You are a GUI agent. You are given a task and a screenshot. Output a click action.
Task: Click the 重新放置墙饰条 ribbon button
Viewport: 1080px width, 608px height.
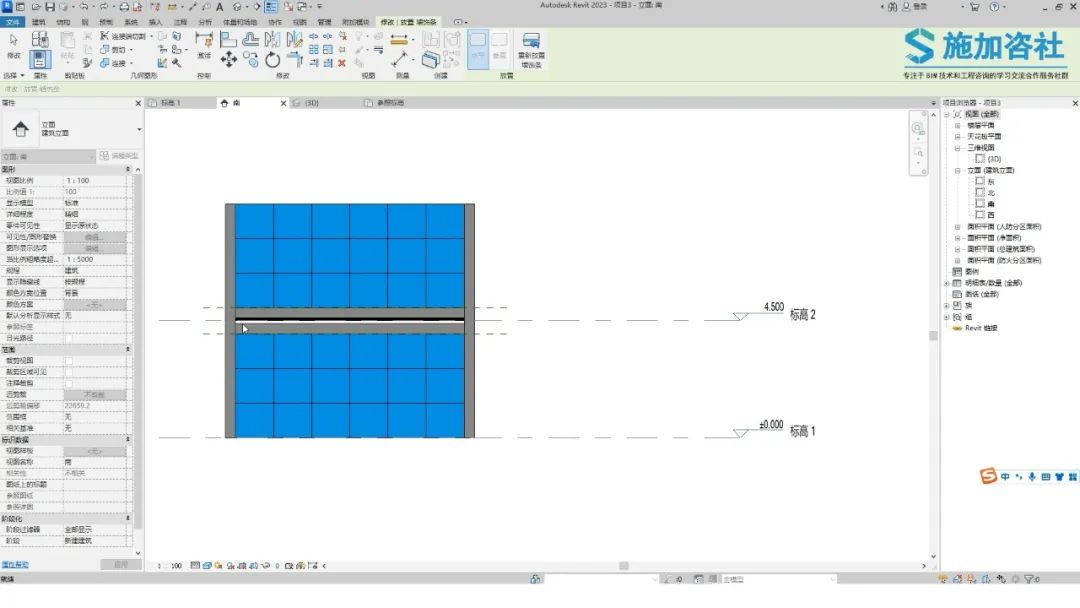[x=531, y=50]
